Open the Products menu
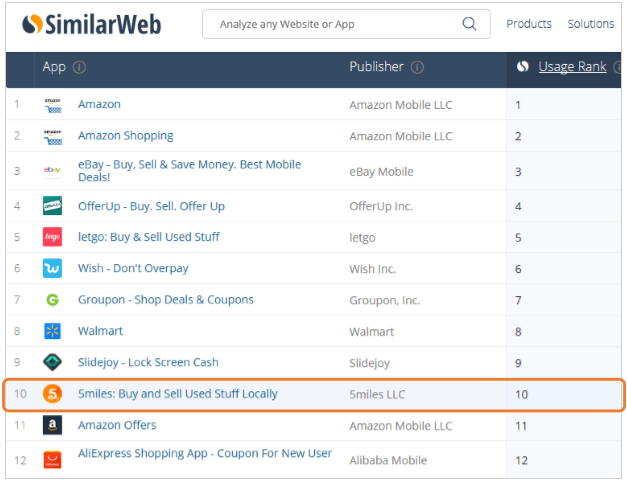 click(529, 24)
